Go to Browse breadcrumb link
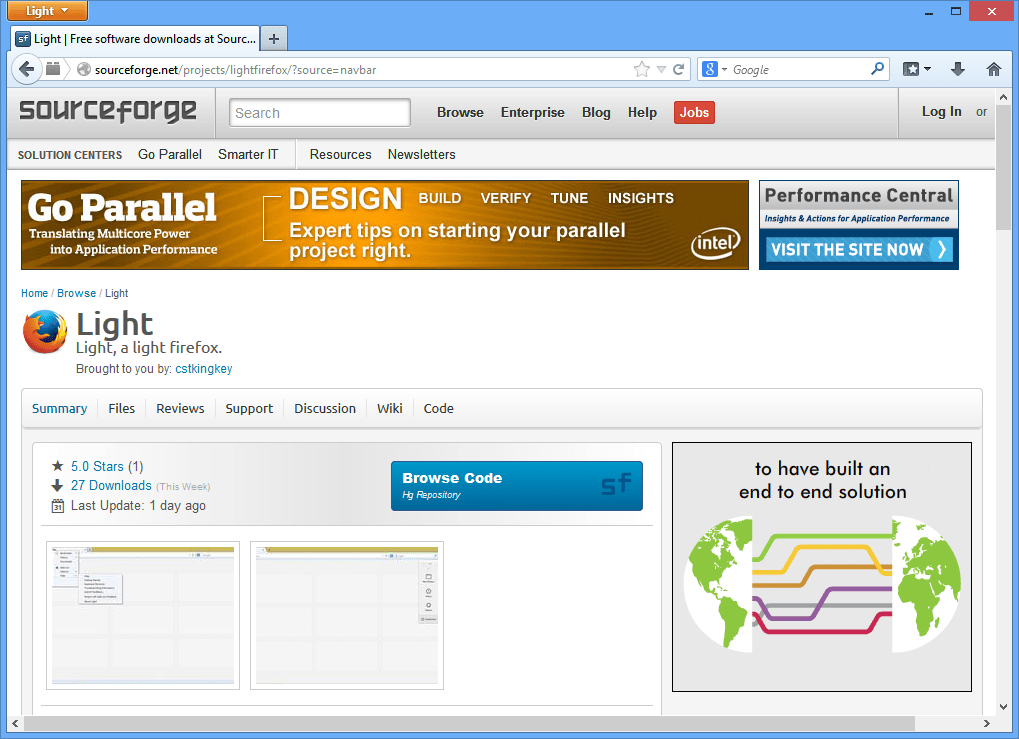The image size is (1019, 739). pyautogui.click(x=77, y=293)
